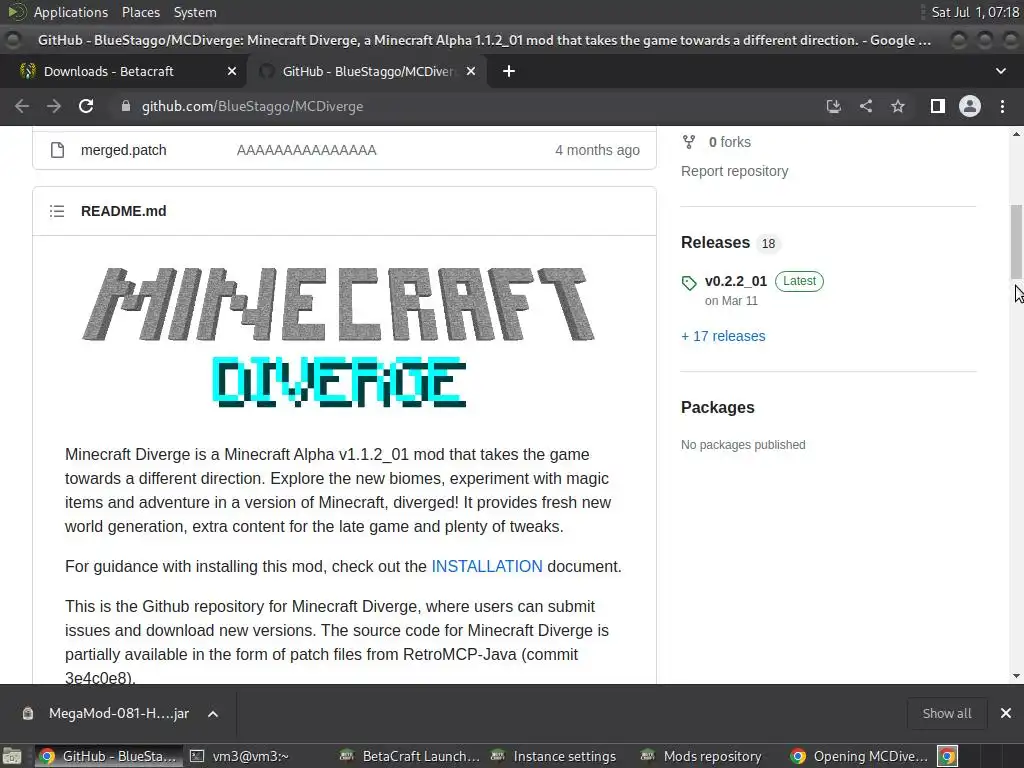Open the AAAAAAAAAAAAAAA commit message
This screenshot has width=1024, height=768.
[x=306, y=150]
